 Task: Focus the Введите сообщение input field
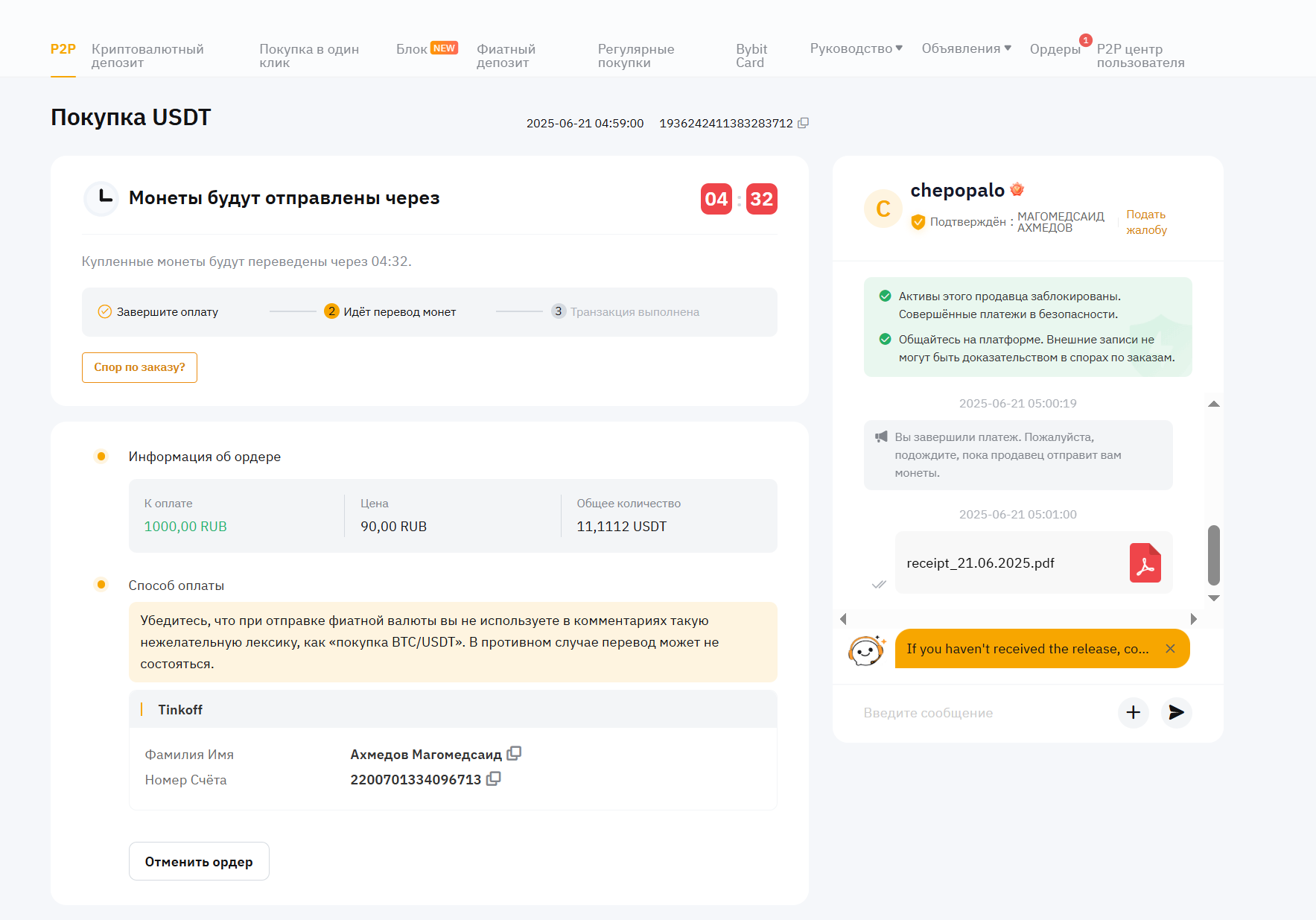click(x=983, y=713)
